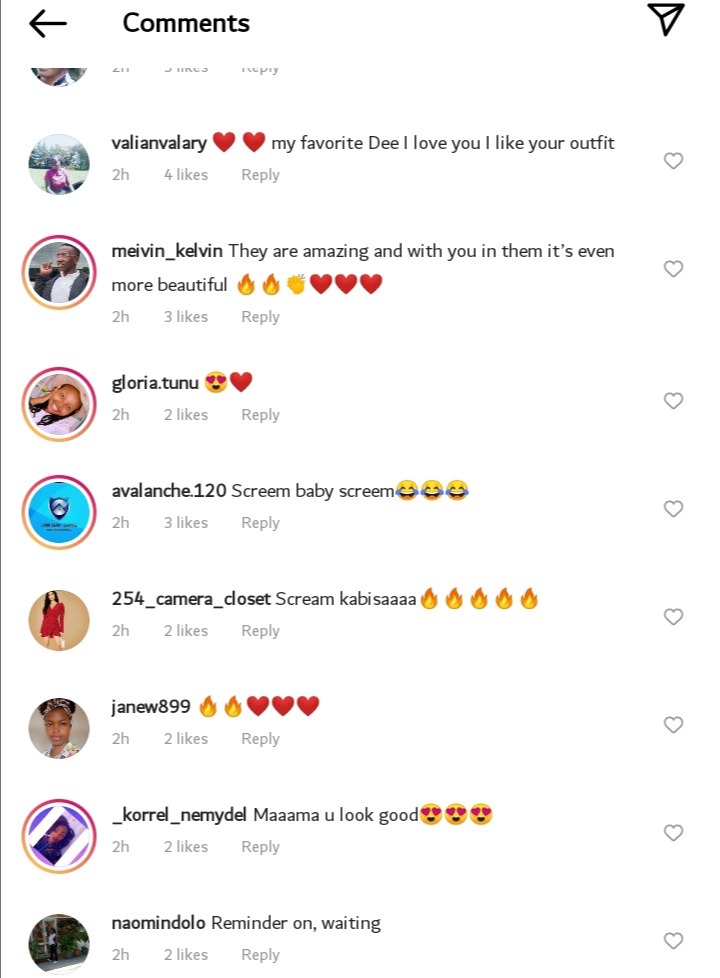Open the 254_camera_closet username link
The image size is (720, 978).
tap(191, 599)
